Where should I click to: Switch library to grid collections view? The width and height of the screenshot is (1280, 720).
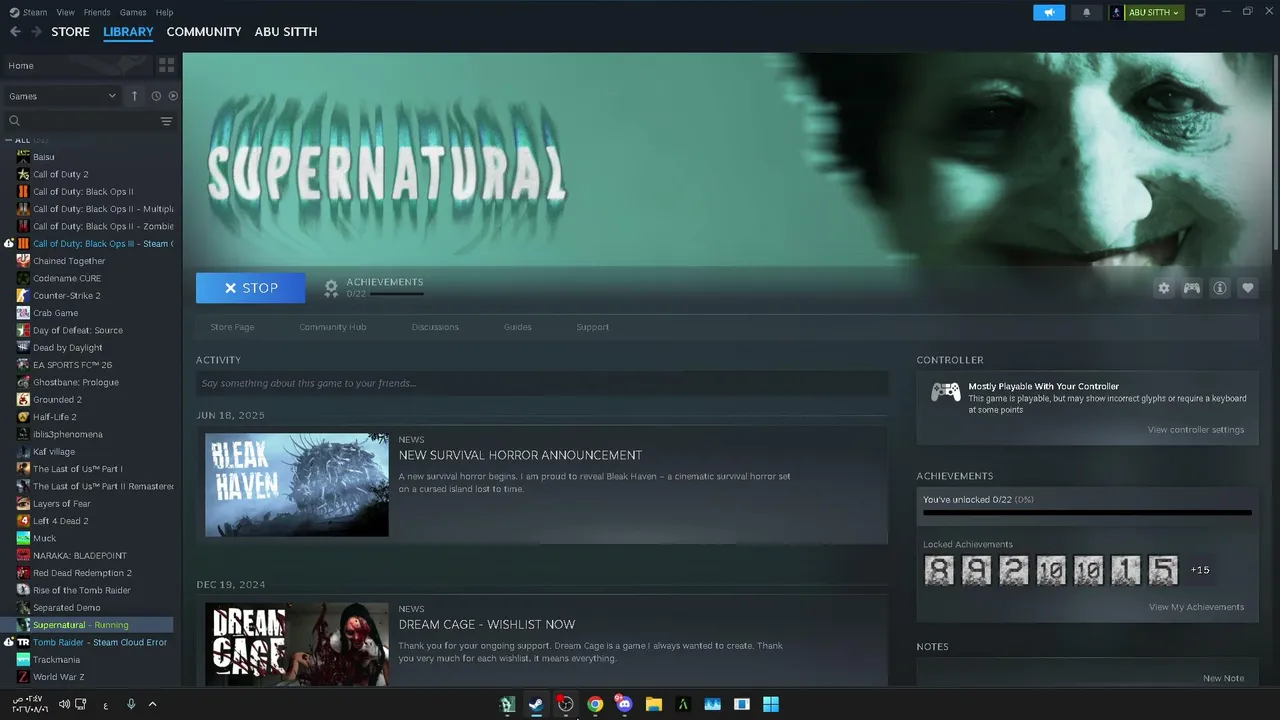point(166,65)
